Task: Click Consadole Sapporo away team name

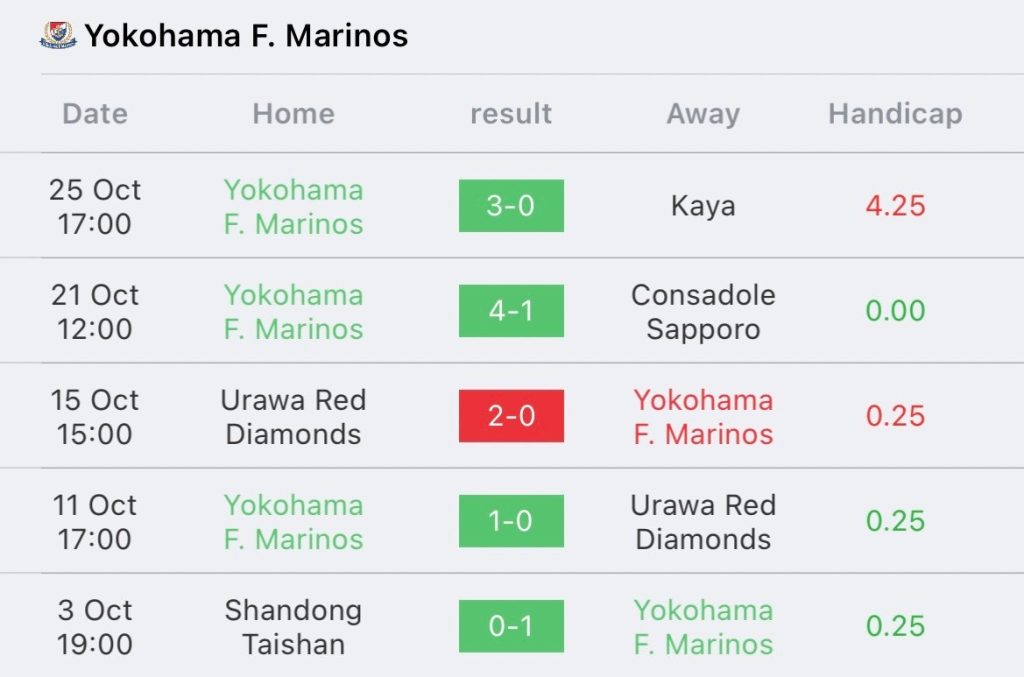Action: point(703,312)
